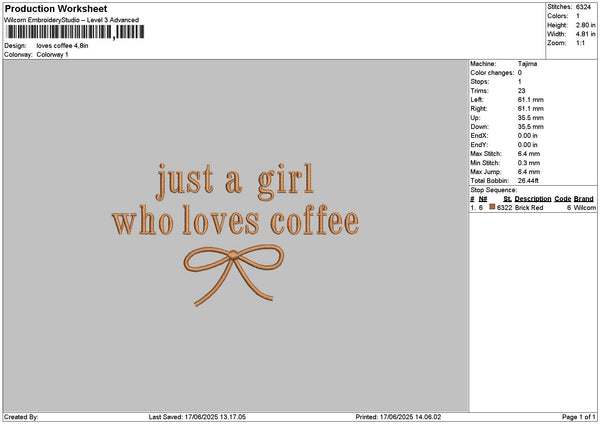The image size is (600, 424).
Task: Select the Code column header
Action: tap(562, 200)
